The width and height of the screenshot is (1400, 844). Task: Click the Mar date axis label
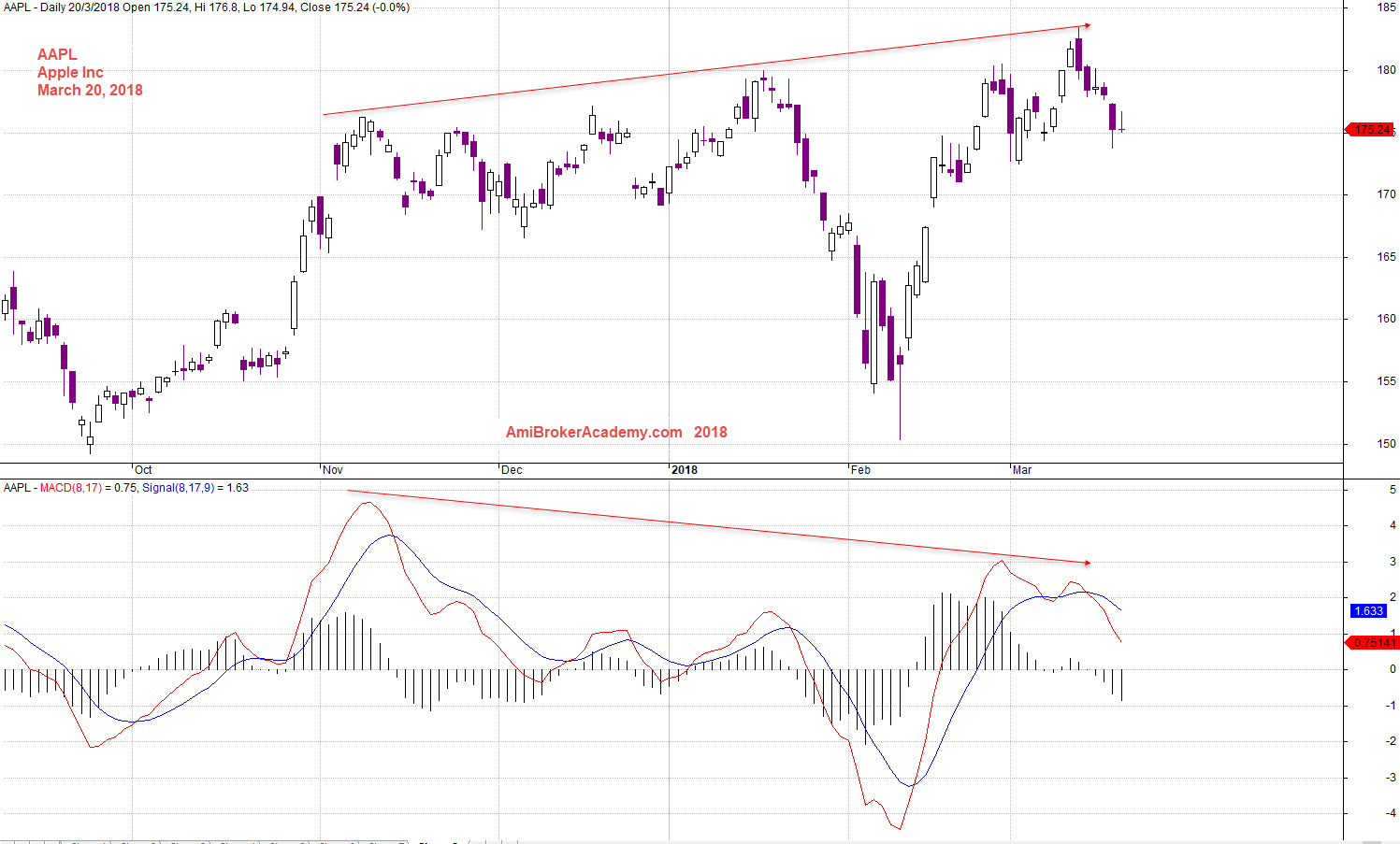tap(1022, 470)
